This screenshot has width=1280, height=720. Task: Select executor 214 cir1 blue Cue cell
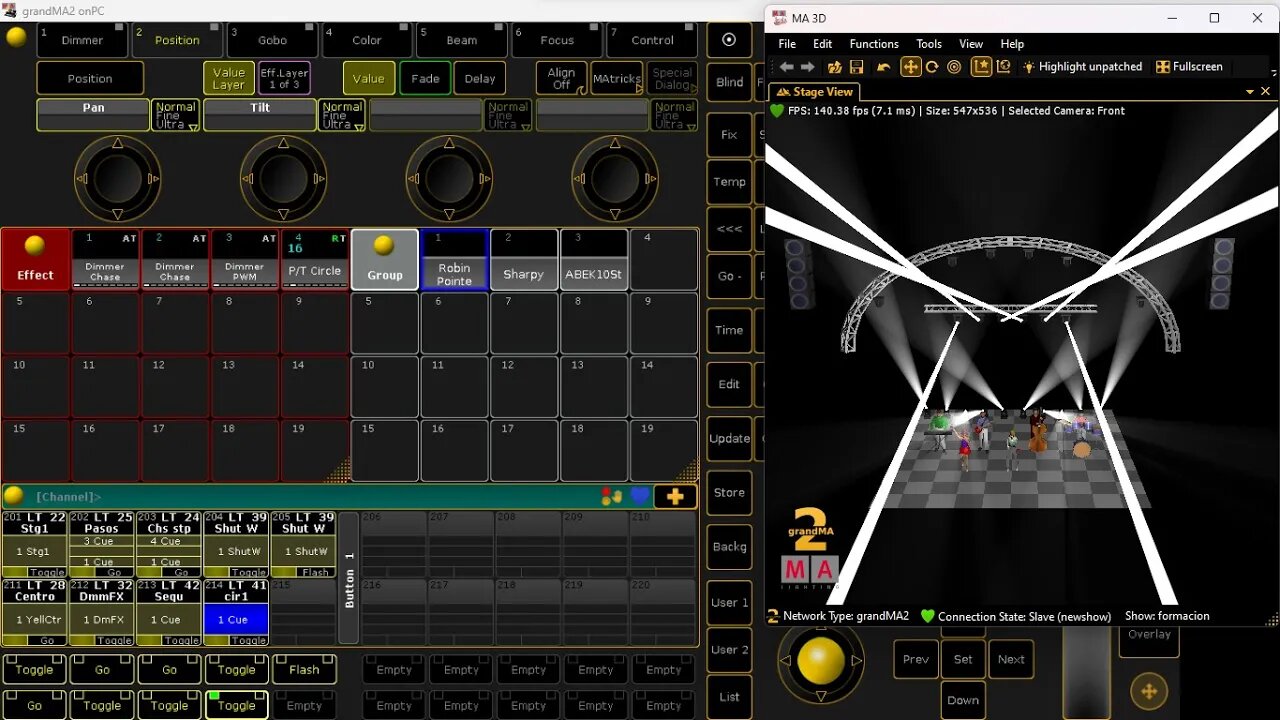click(x=236, y=619)
